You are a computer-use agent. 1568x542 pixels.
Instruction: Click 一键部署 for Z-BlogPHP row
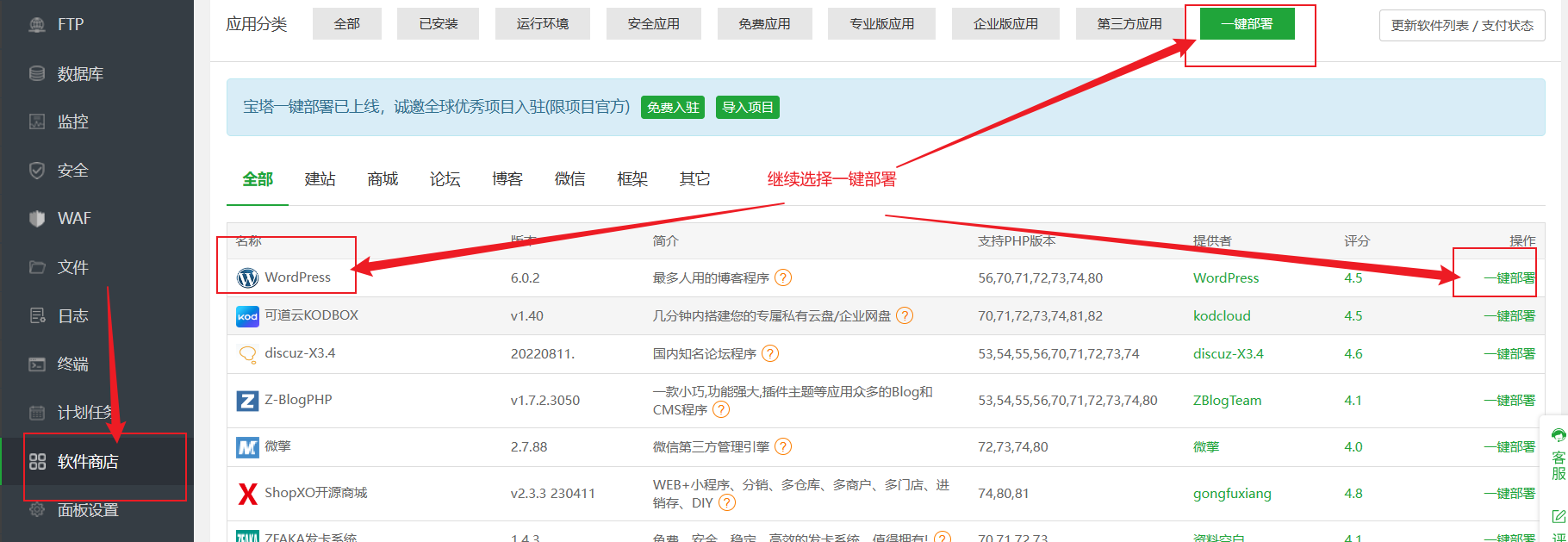click(1509, 401)
